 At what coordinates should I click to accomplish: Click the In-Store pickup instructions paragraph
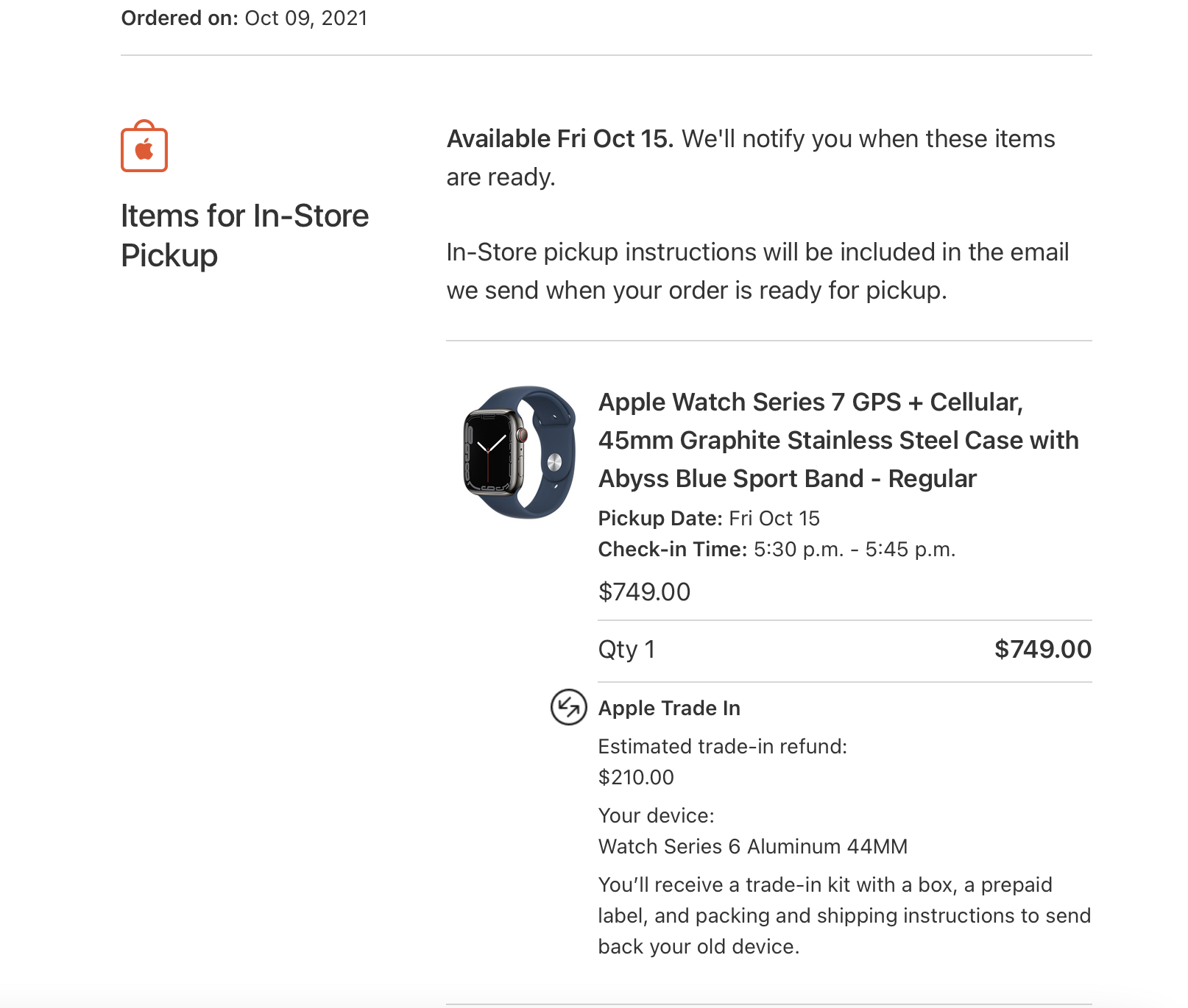757,271
